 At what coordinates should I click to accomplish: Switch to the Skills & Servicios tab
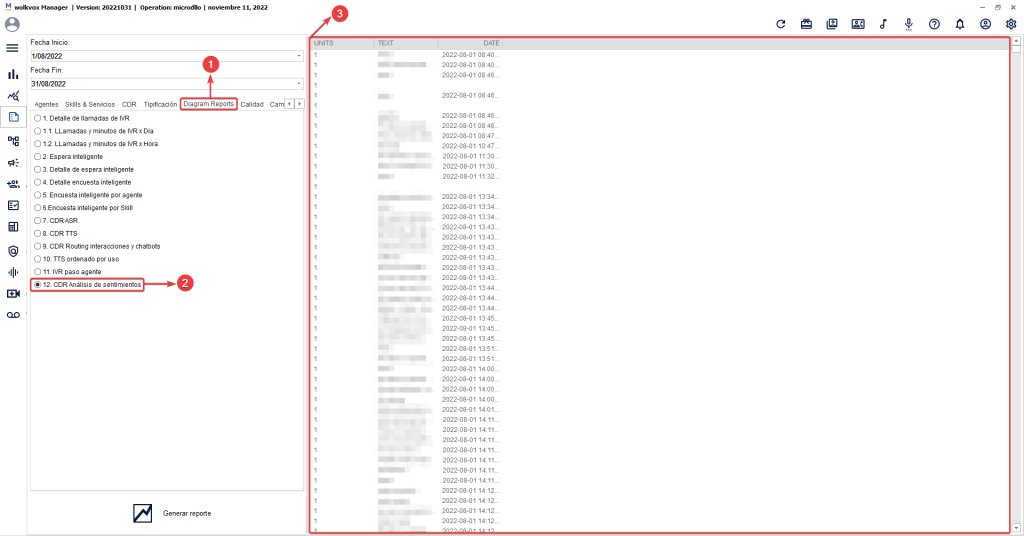point(89,104)
